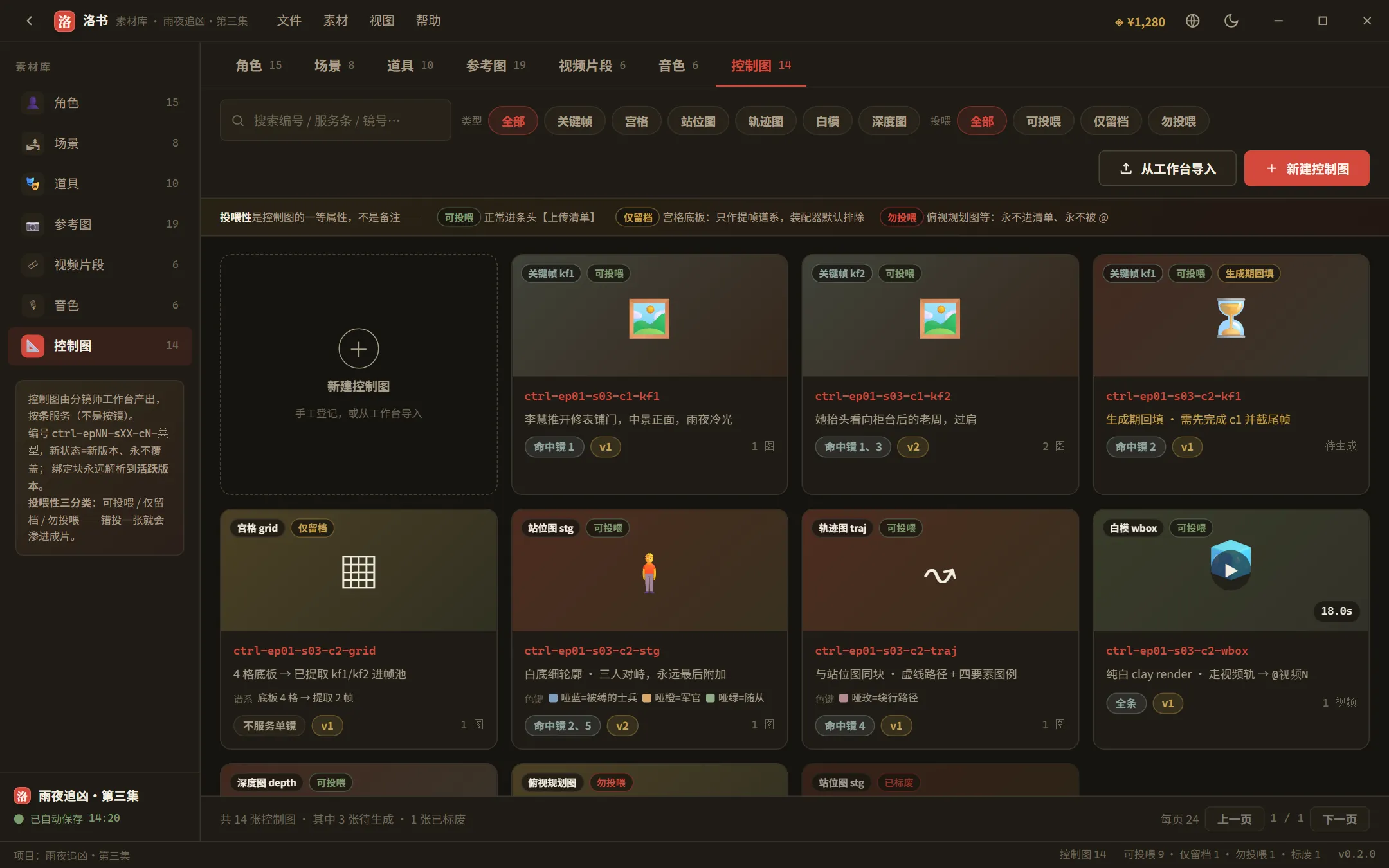Open sidebar 视频片段 clip icon

pos(33,265)
